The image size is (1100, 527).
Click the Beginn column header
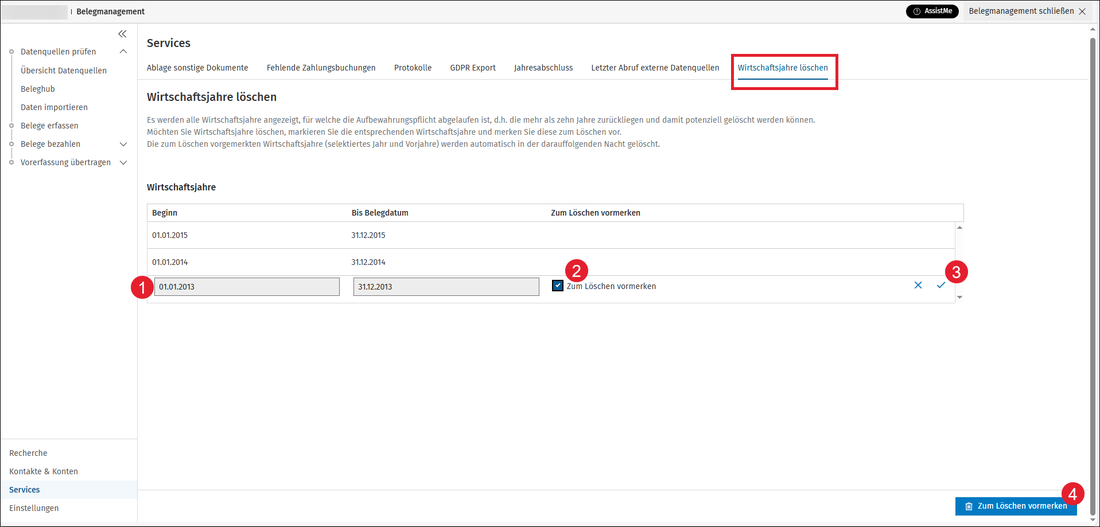[165, 213]
